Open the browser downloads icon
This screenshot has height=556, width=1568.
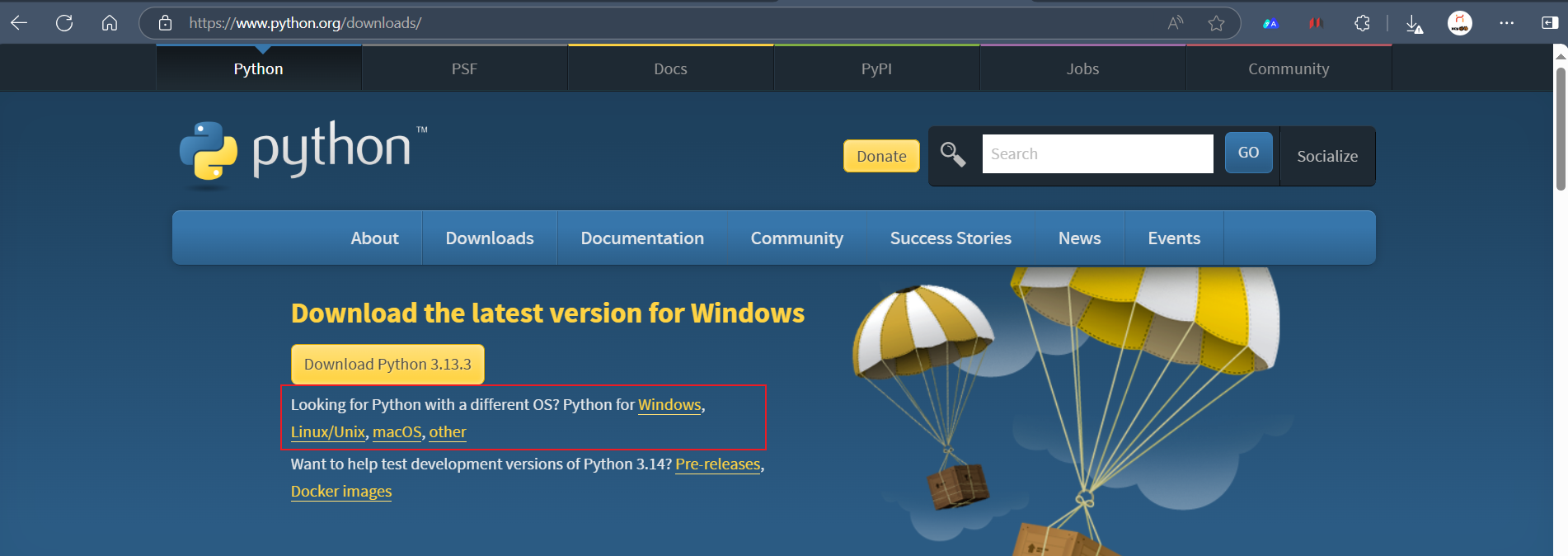point(1414,24)
